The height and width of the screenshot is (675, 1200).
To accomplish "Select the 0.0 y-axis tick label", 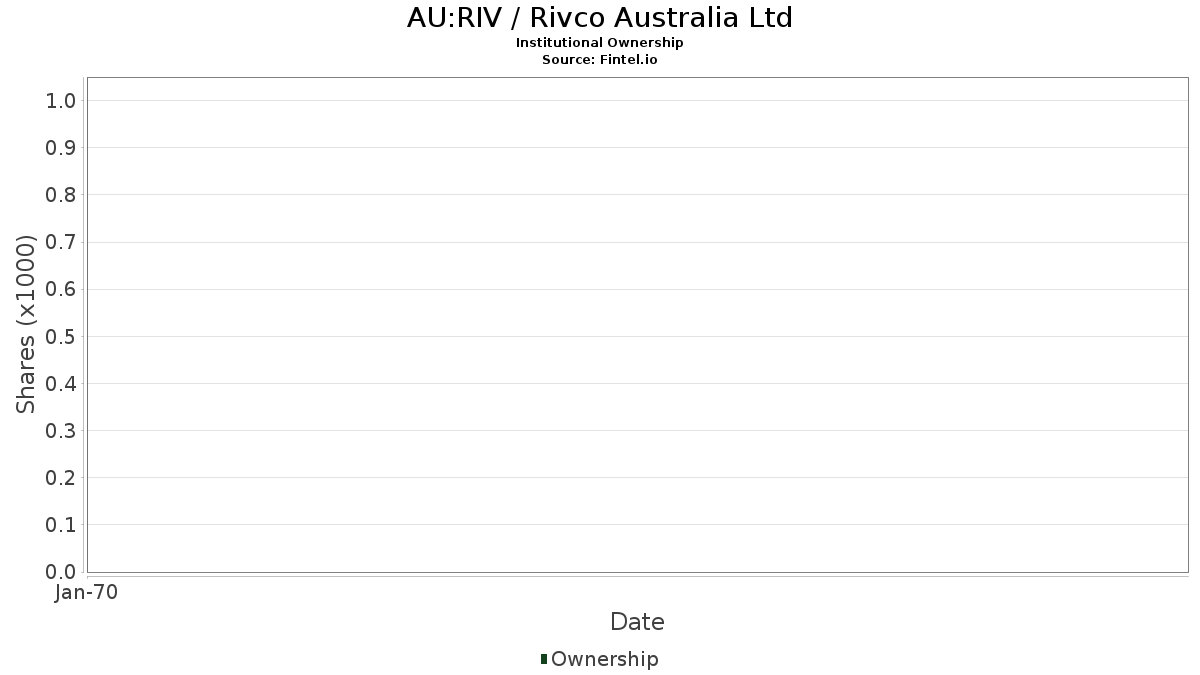I will click(61, 572).
